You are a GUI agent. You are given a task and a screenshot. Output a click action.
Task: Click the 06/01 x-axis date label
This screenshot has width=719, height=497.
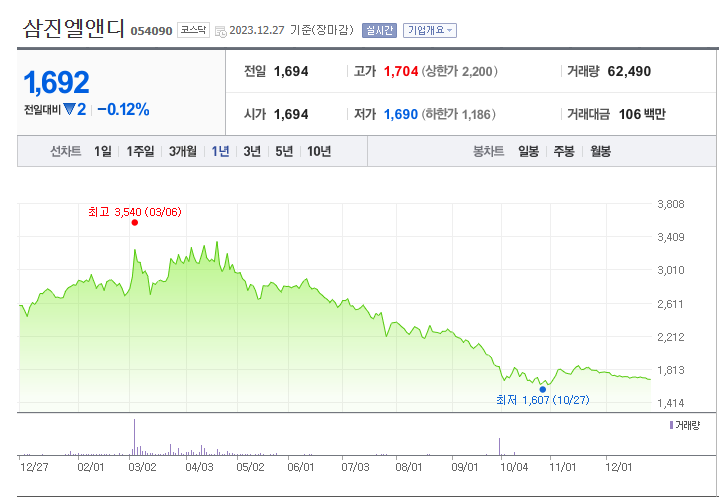point(301,467)
